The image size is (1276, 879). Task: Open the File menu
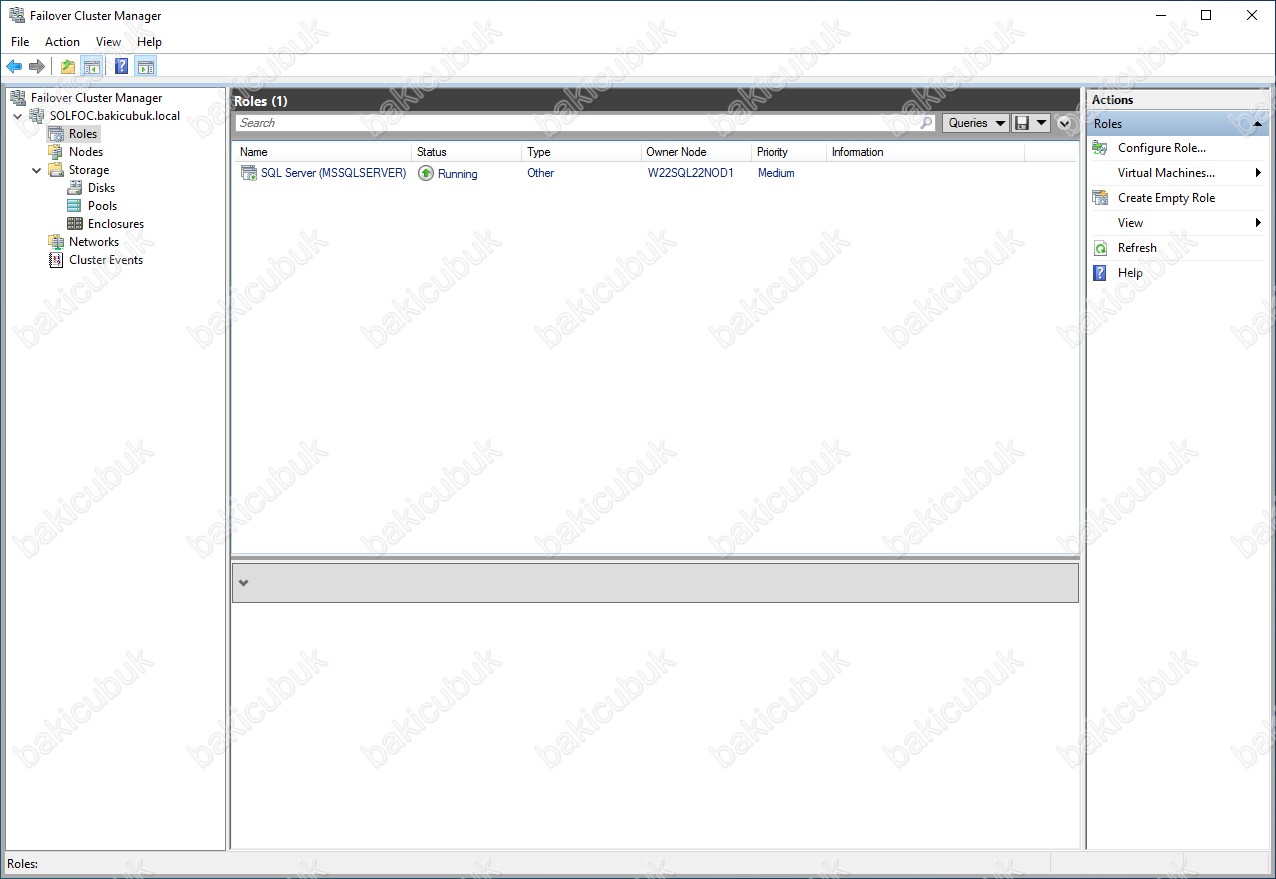[20, 42]
